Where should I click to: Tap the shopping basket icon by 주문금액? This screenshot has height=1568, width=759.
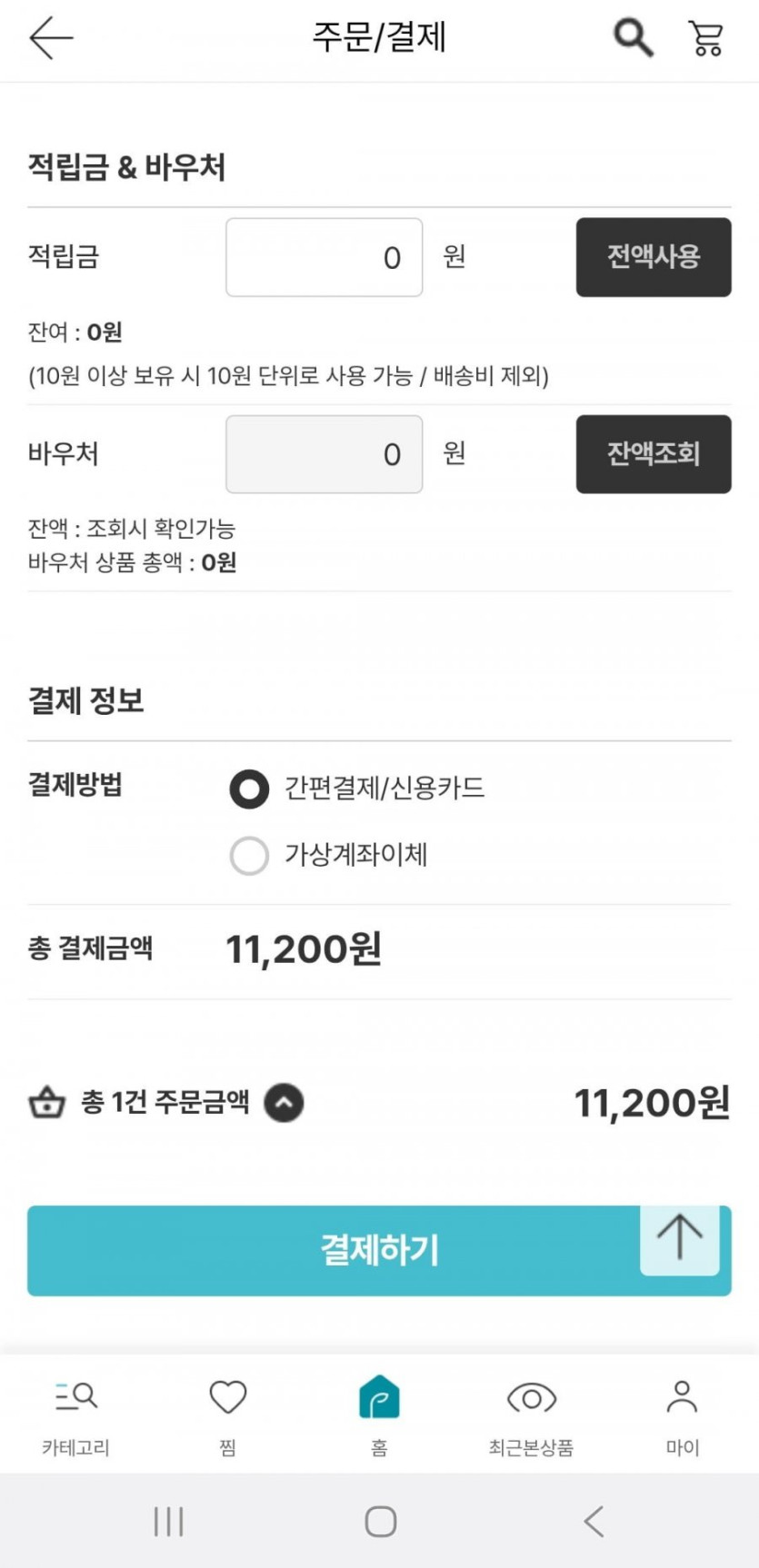pyautogui.click(x=47, y=1103)
